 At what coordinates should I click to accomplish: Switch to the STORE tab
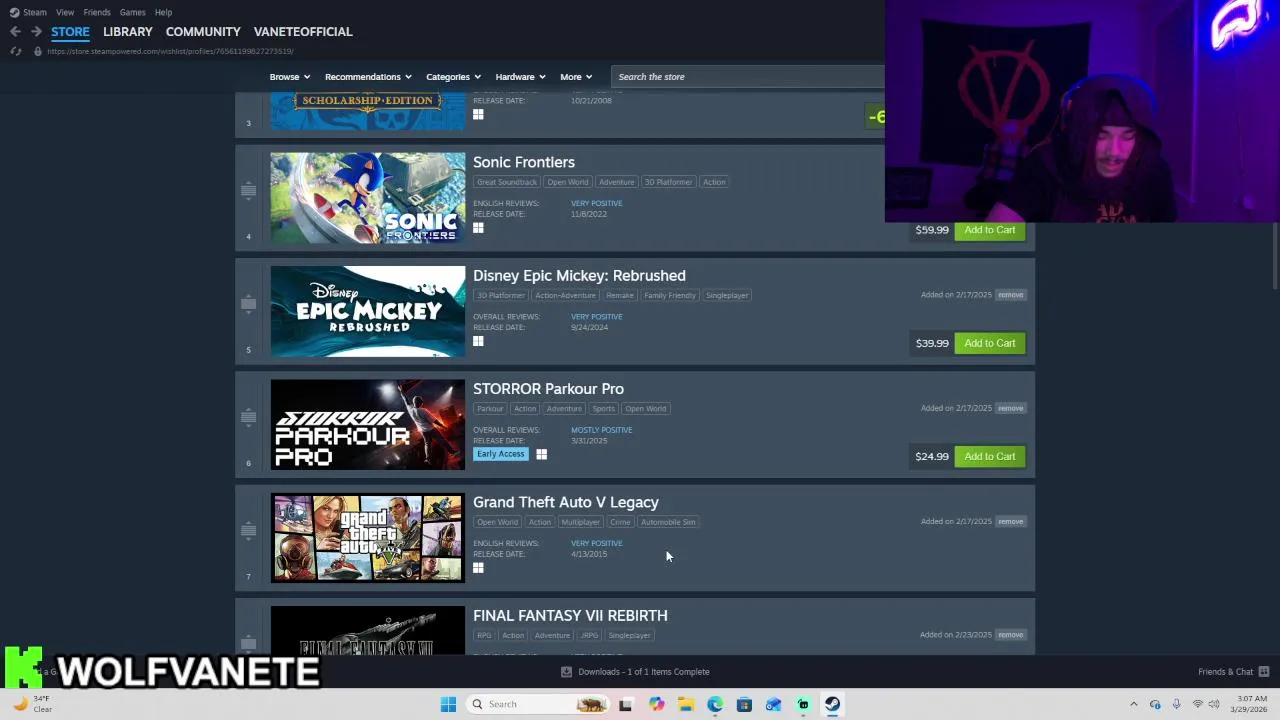pyautogui.click(x=70, y=32)
